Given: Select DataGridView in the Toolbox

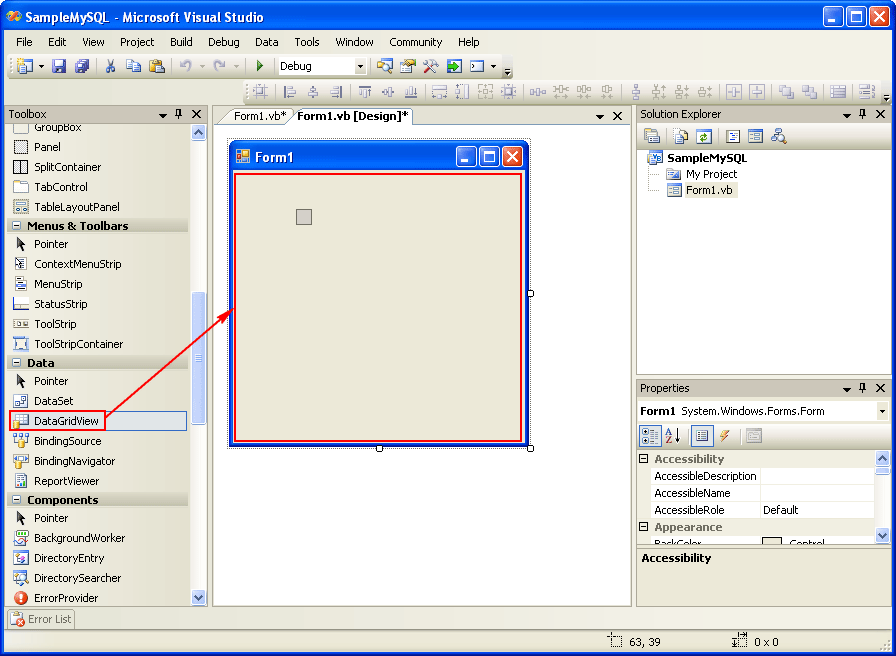Looking at the screenshot, I should (98, 421).
